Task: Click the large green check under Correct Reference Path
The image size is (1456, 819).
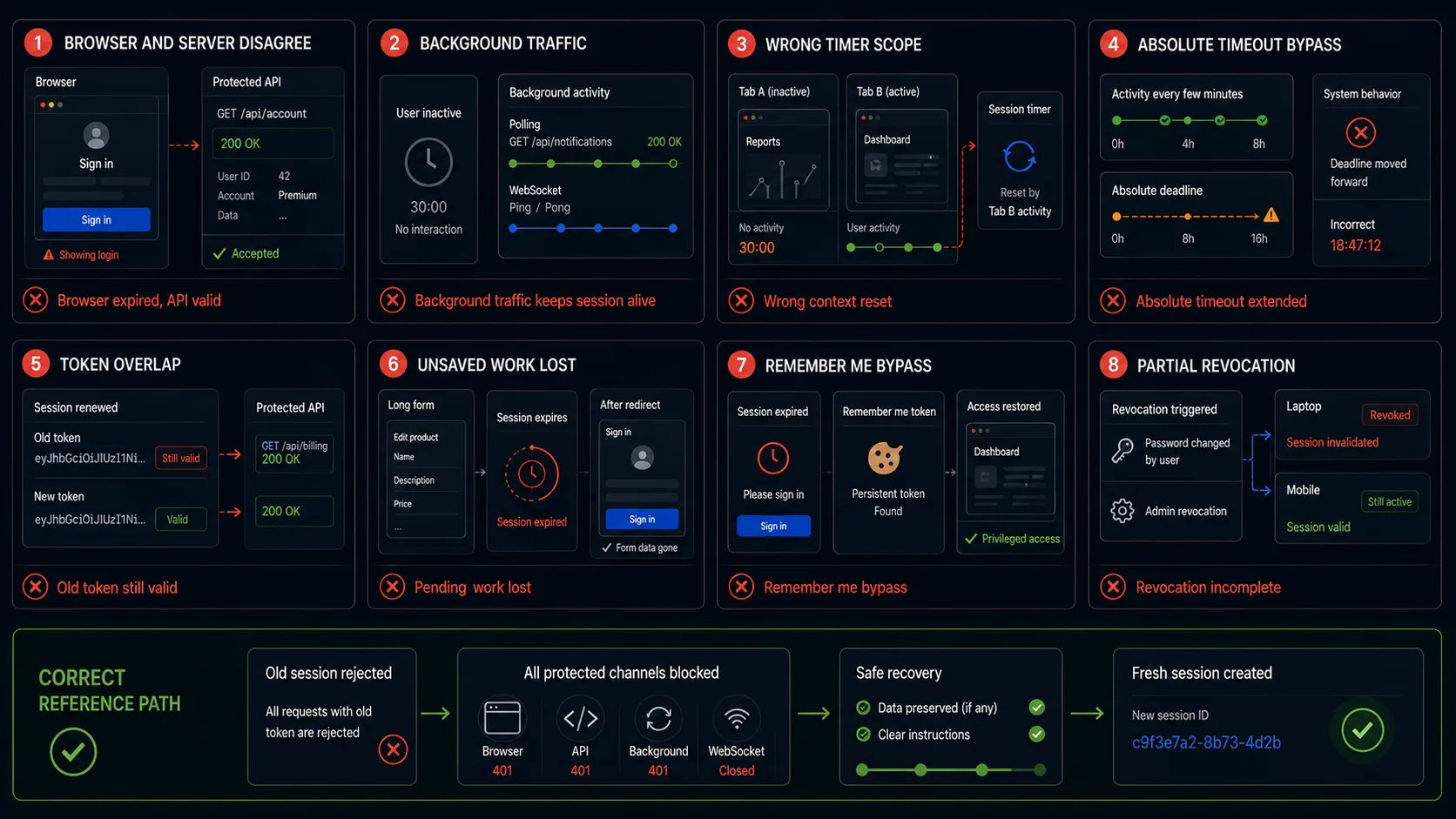Action: 73,751
